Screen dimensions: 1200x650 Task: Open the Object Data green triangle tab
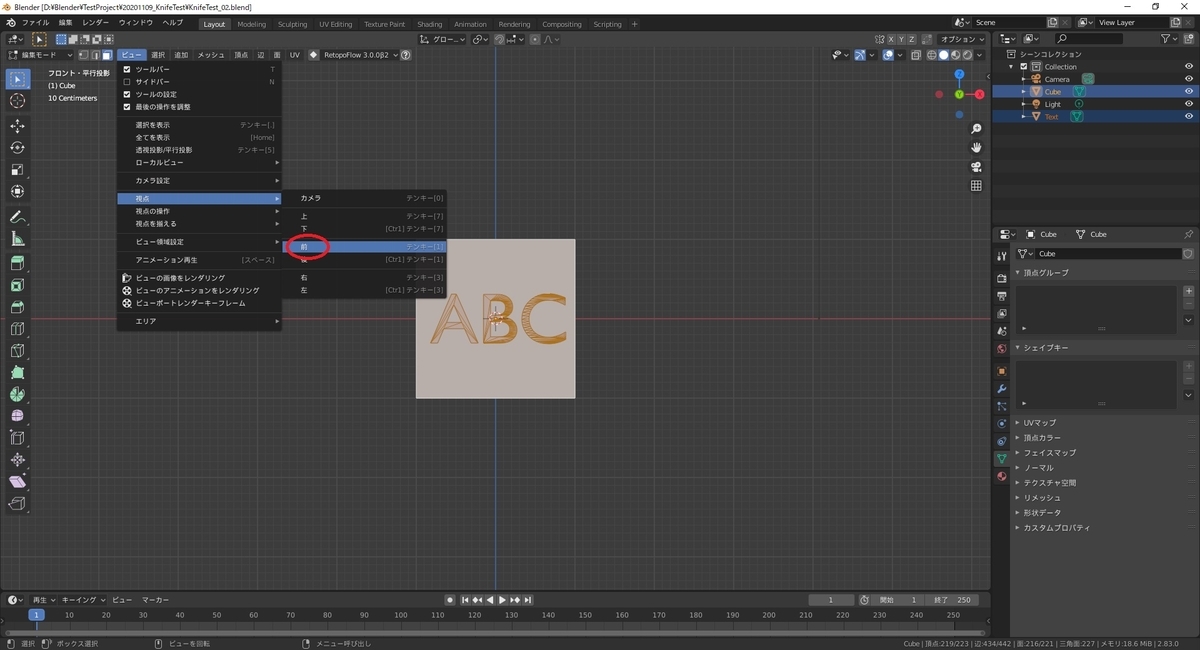click(1001, 458)
